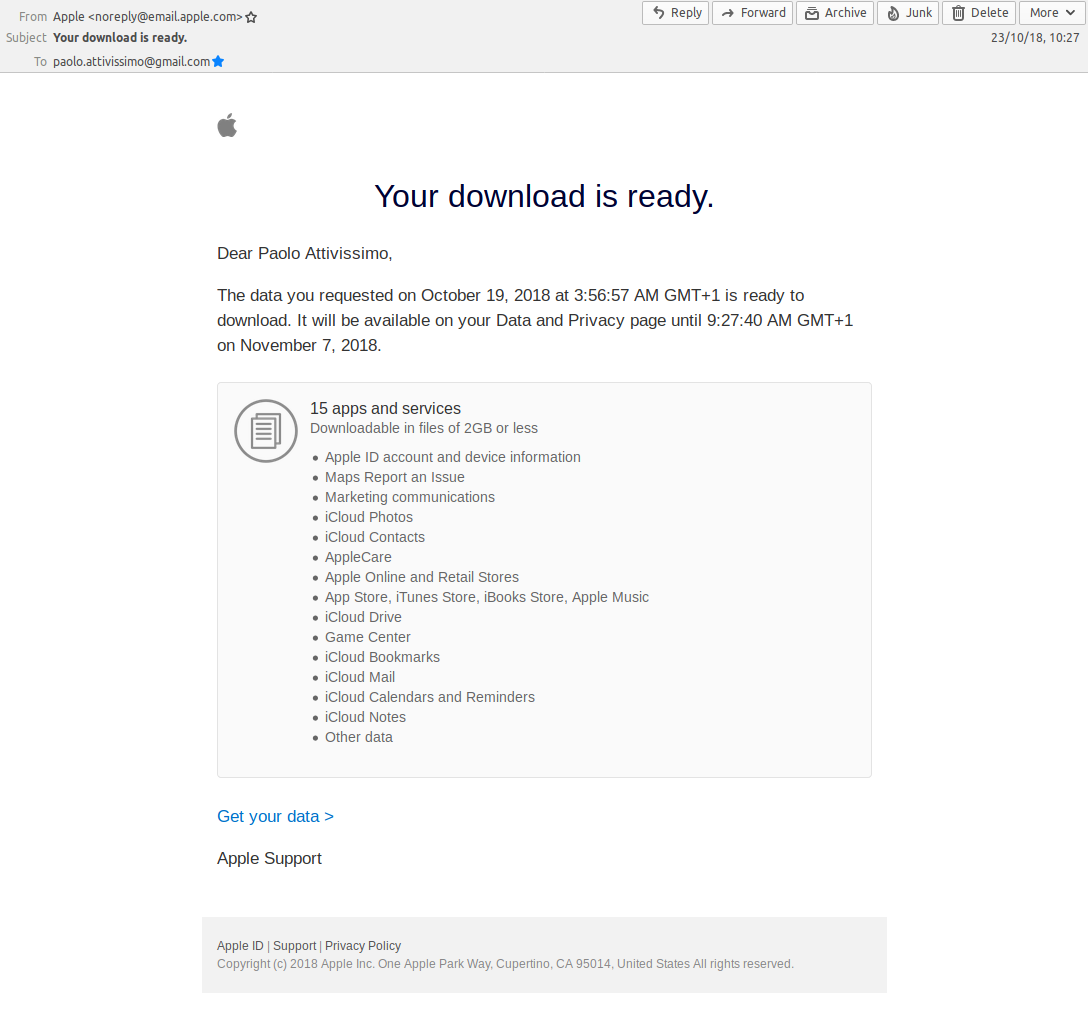
Task: Click the blue star beside recipient address
Action: [218, 62]
